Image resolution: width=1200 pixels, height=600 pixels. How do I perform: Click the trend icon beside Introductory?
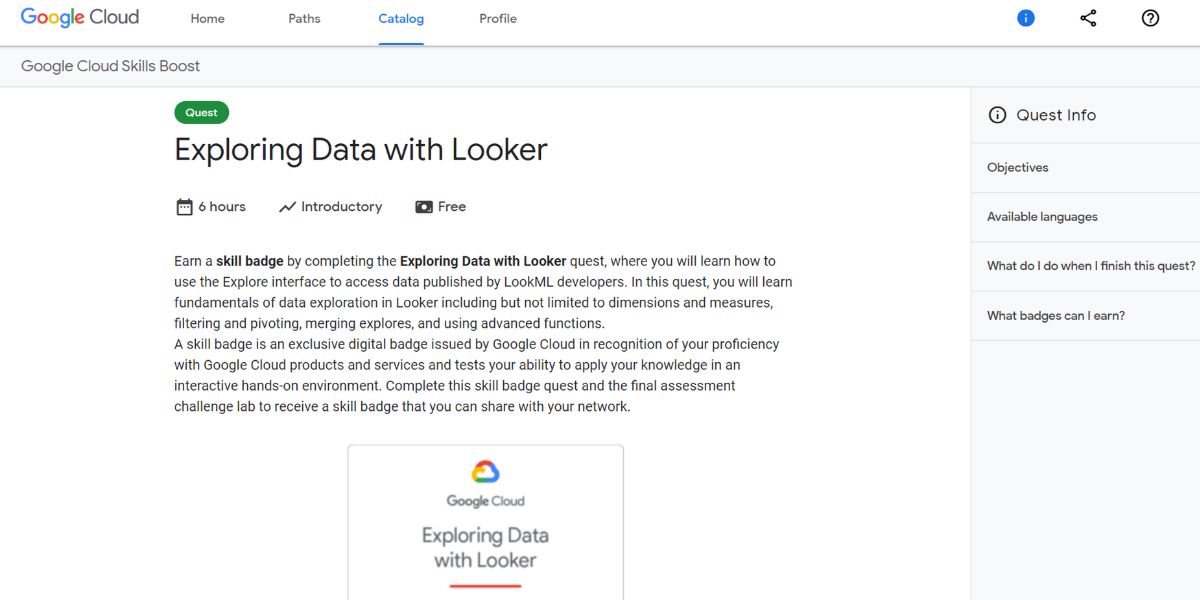287,207
